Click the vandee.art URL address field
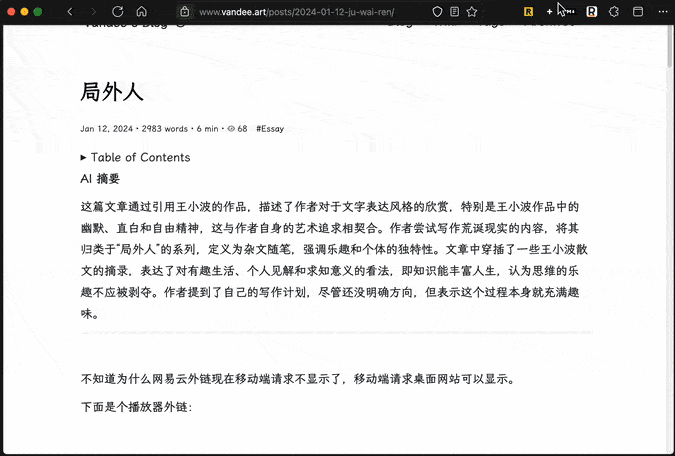The height and width of the screenshot is (456, 675). tap(297, 12)
